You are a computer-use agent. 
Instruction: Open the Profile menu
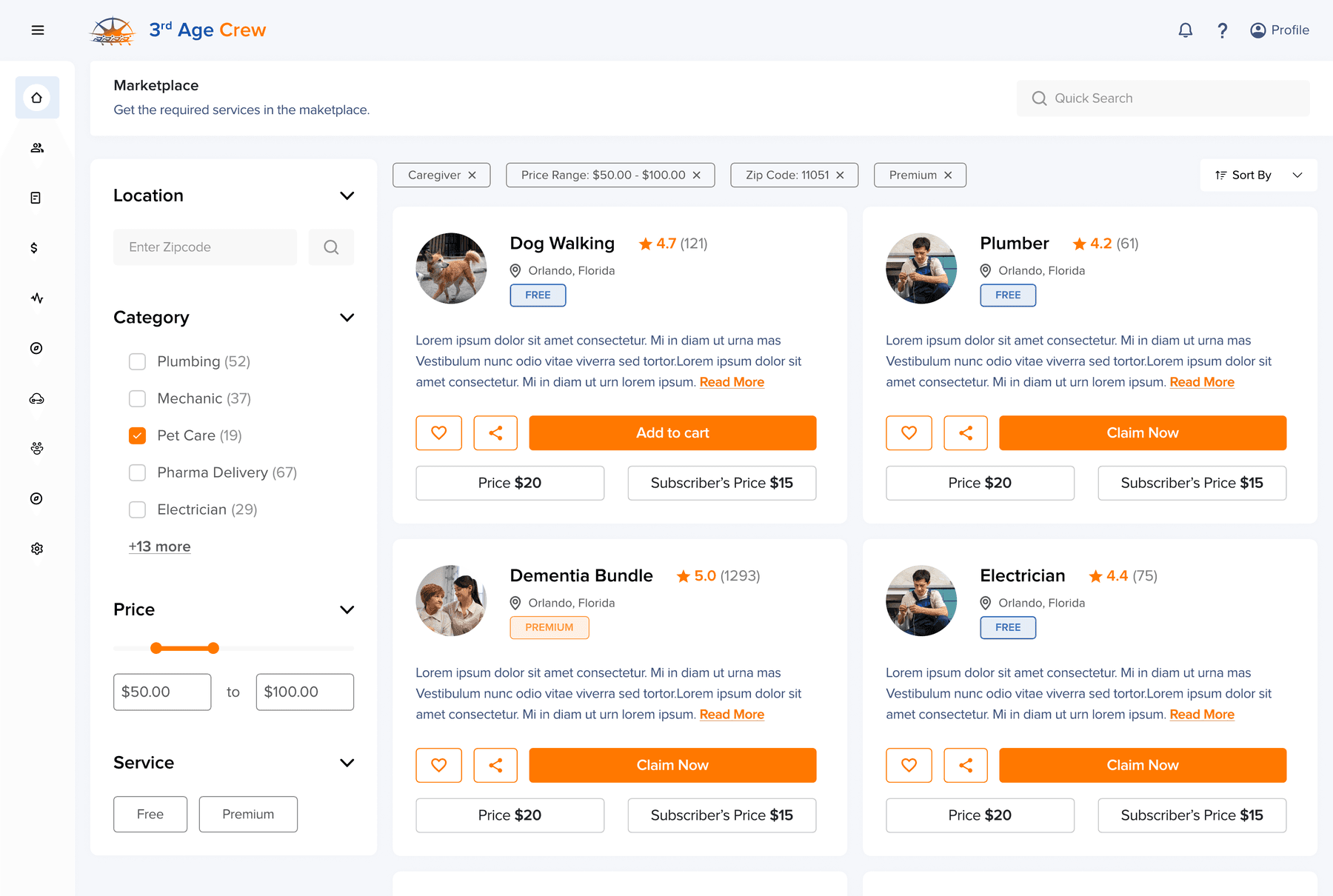point(1280,30)
